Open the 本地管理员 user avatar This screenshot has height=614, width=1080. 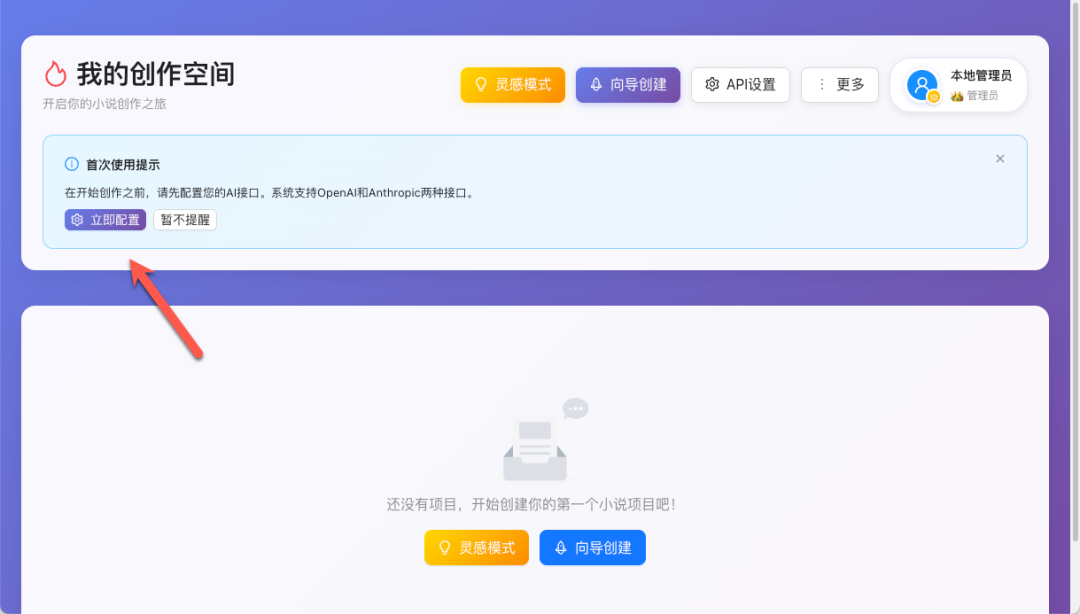pos(921,85)
